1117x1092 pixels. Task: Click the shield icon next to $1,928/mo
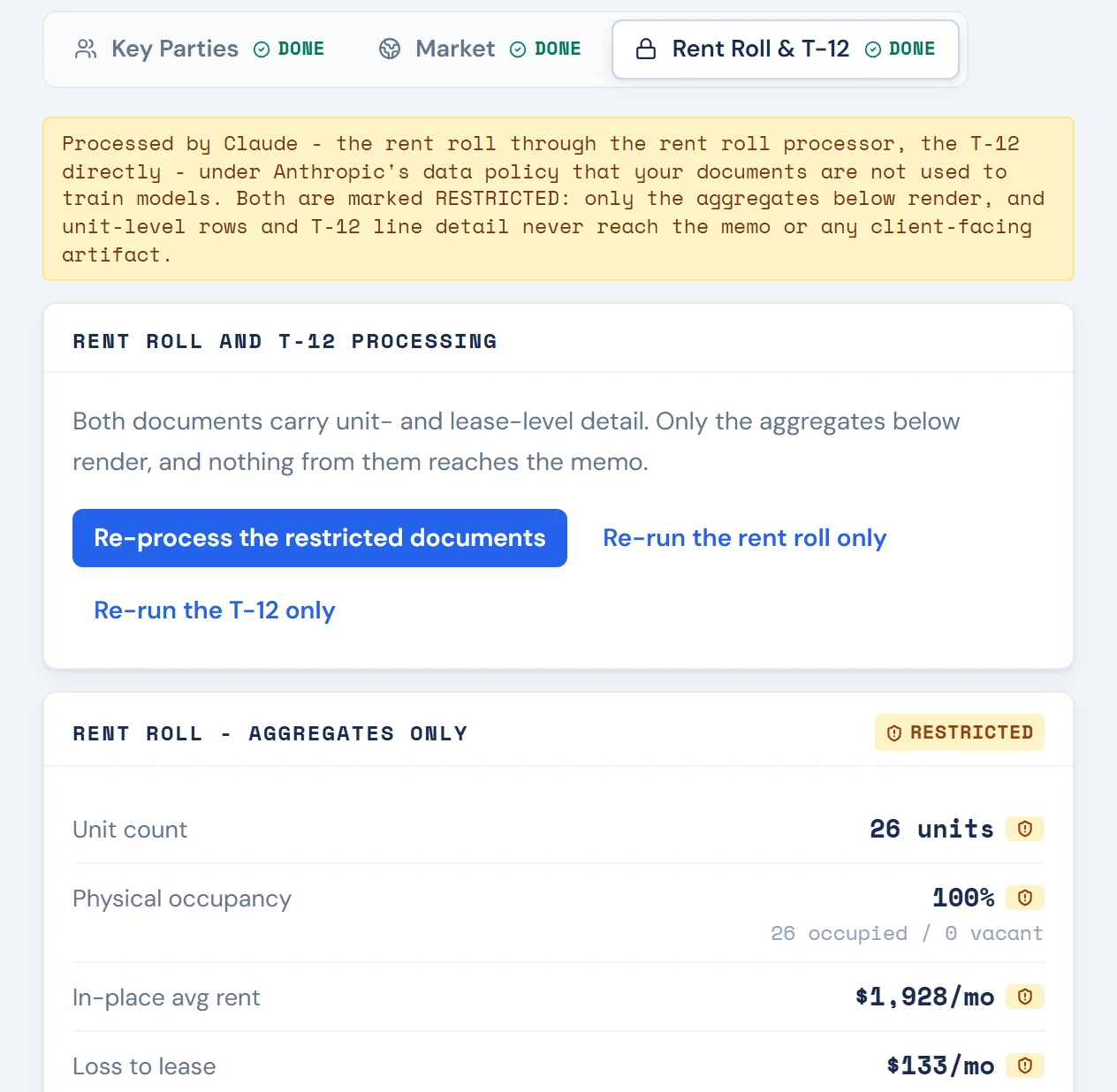1025,997
